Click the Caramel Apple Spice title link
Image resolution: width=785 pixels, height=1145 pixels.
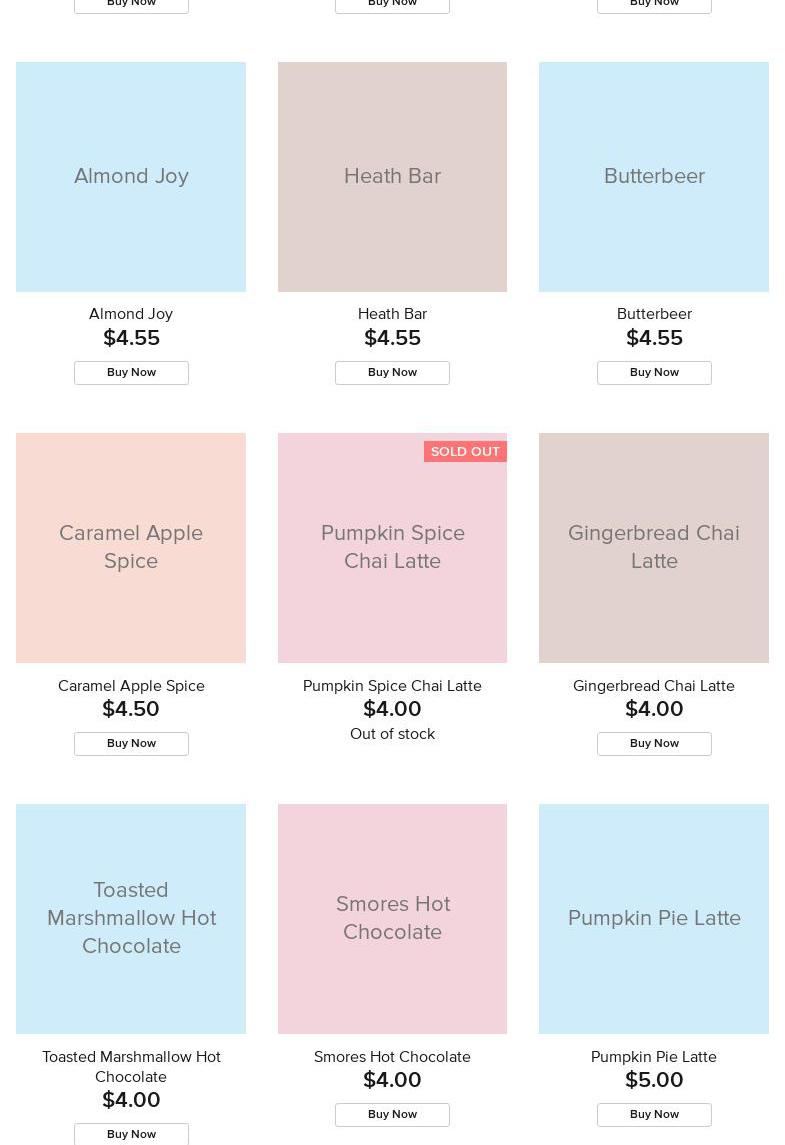click(x=131, y=686)
